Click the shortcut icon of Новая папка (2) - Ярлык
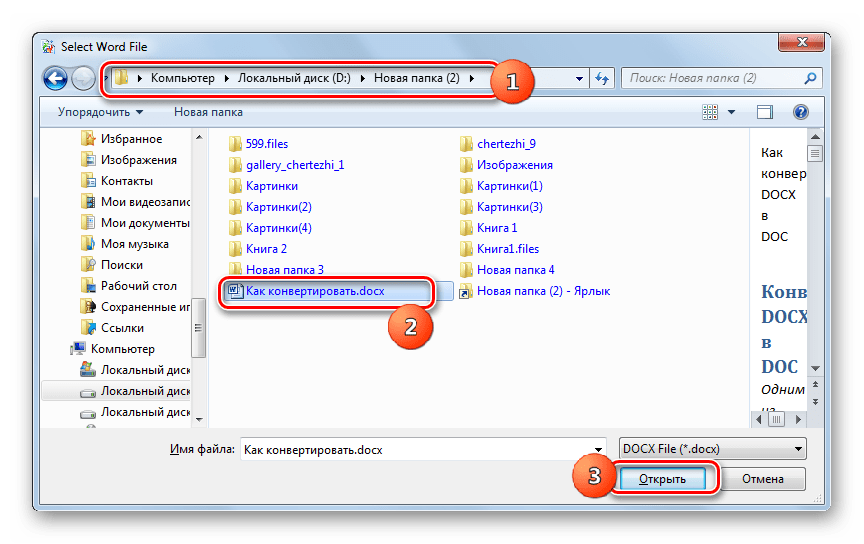The width and height of the screenshot is (864, 544). click(466, 291)
